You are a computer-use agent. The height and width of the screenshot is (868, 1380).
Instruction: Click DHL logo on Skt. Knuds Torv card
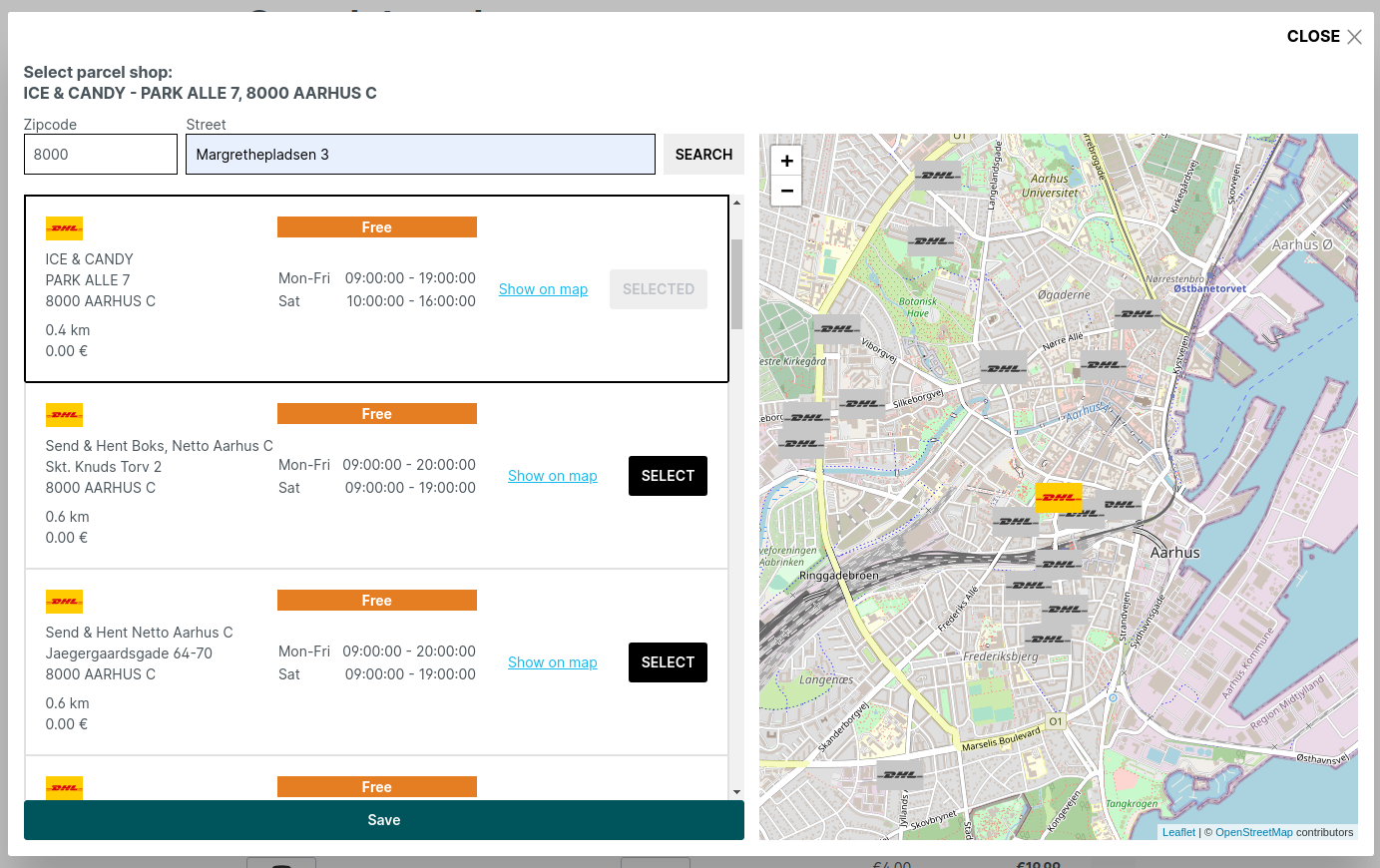coord(64,415)
